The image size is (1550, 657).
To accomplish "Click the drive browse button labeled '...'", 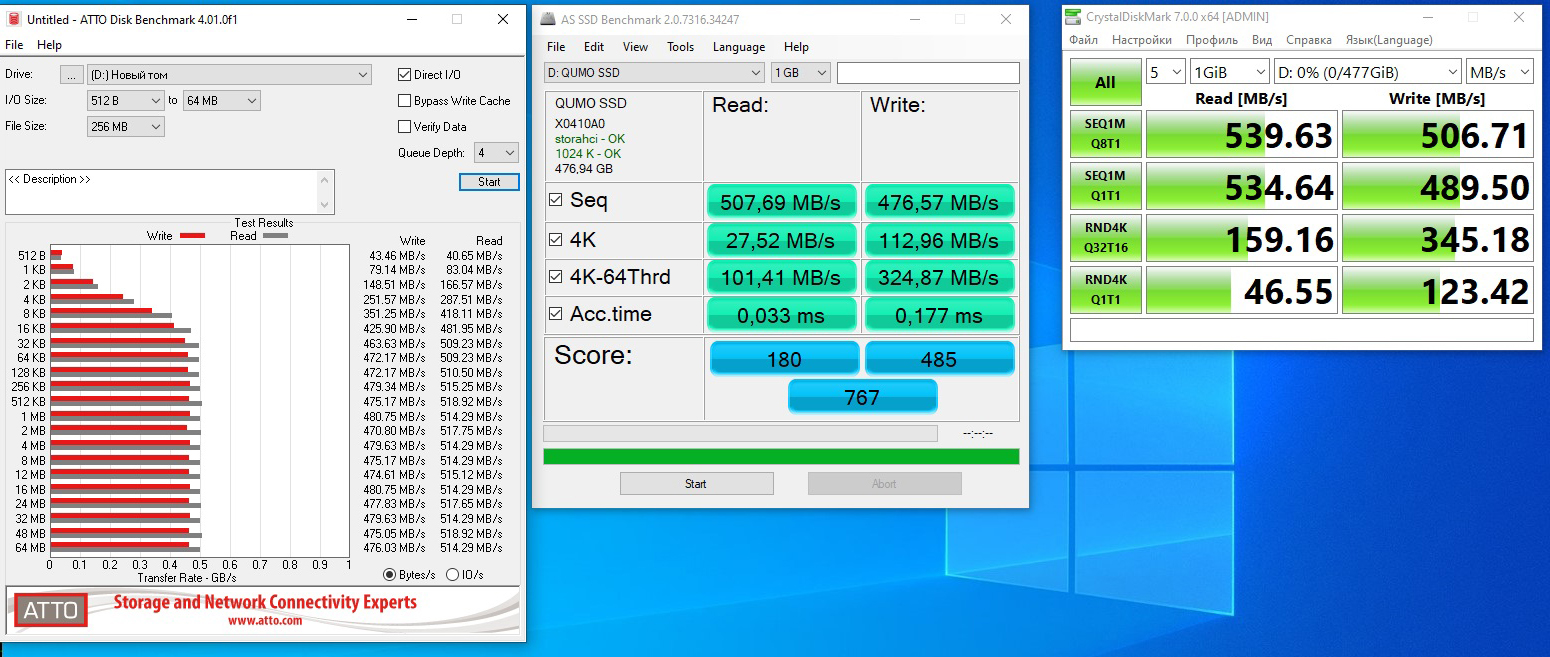I will 71,75.
